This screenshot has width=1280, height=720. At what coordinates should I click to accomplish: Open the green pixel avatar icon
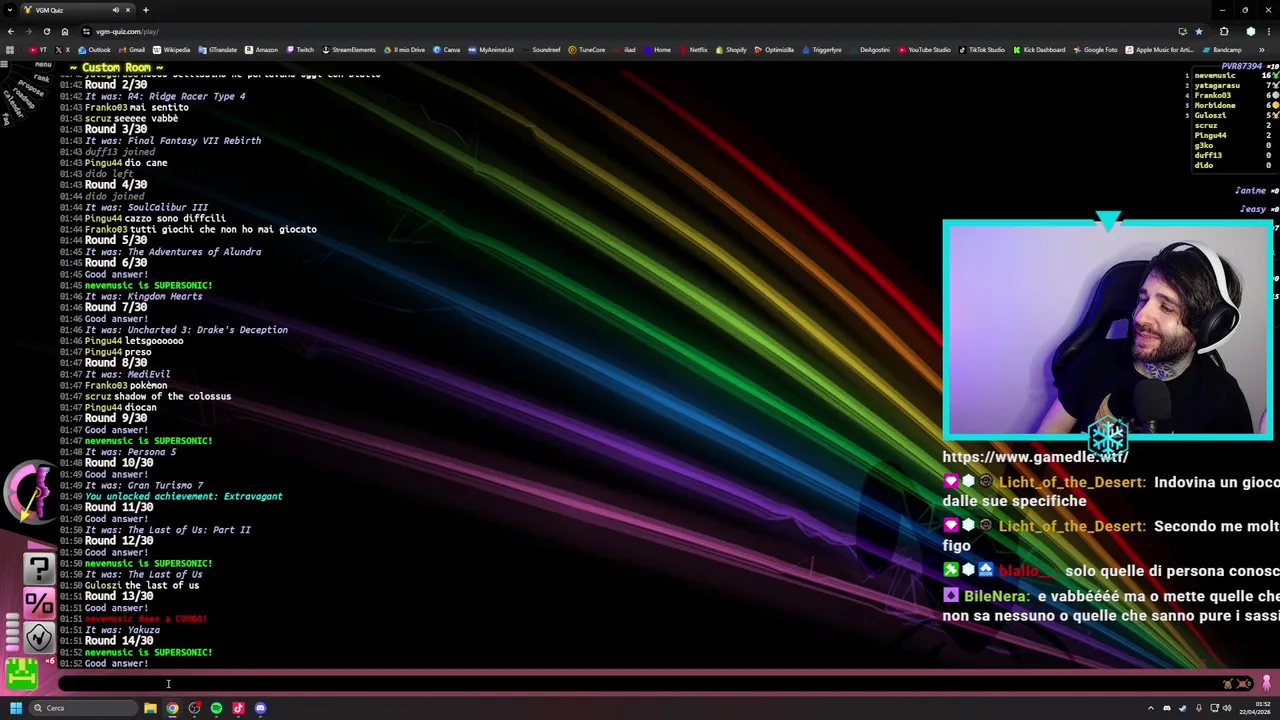pyautogui.click(x=21, y=675)
